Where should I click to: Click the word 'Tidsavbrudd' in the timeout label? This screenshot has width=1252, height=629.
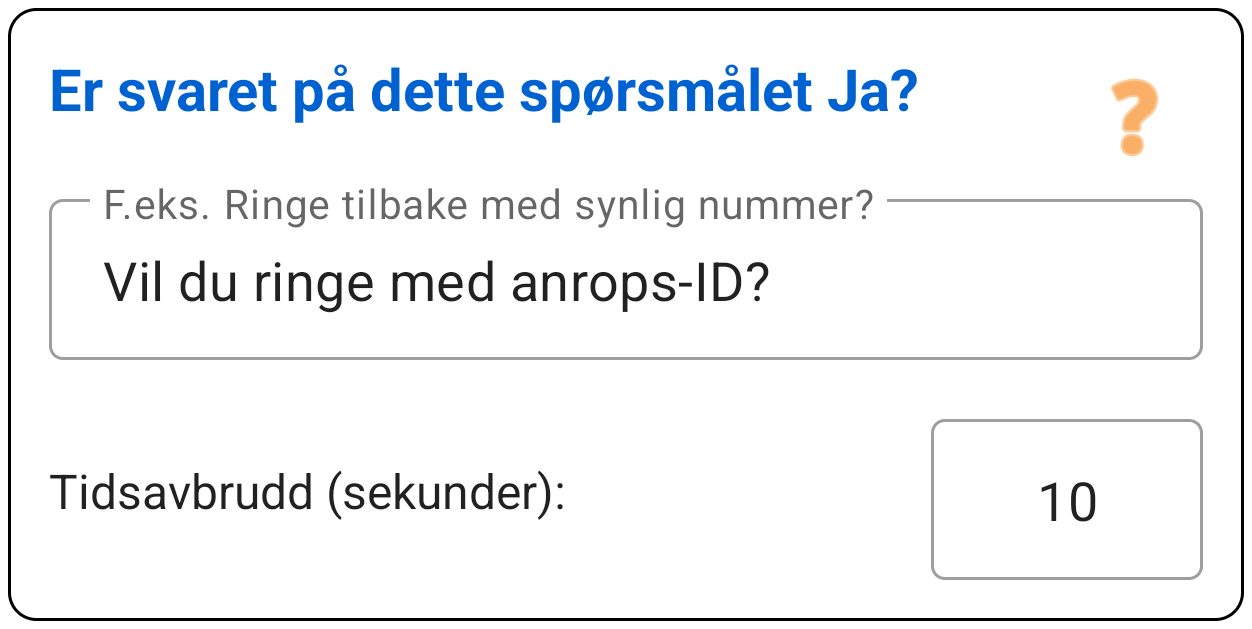coord(180,493)
